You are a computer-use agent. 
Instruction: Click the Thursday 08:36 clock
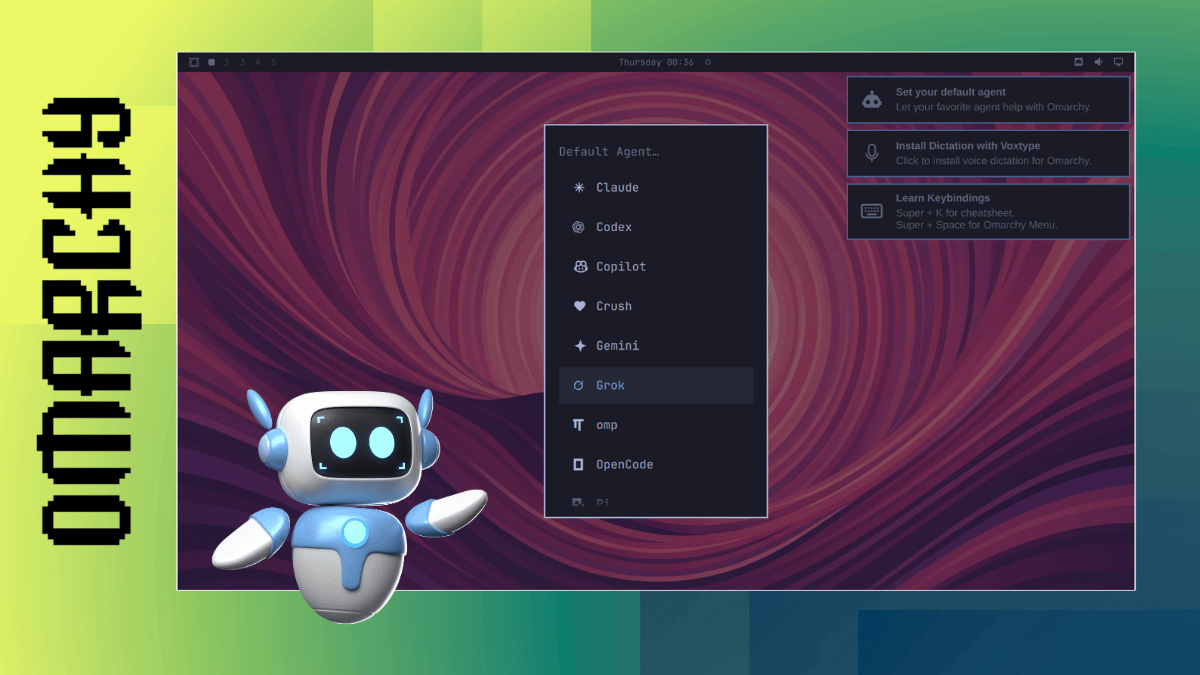656,62
